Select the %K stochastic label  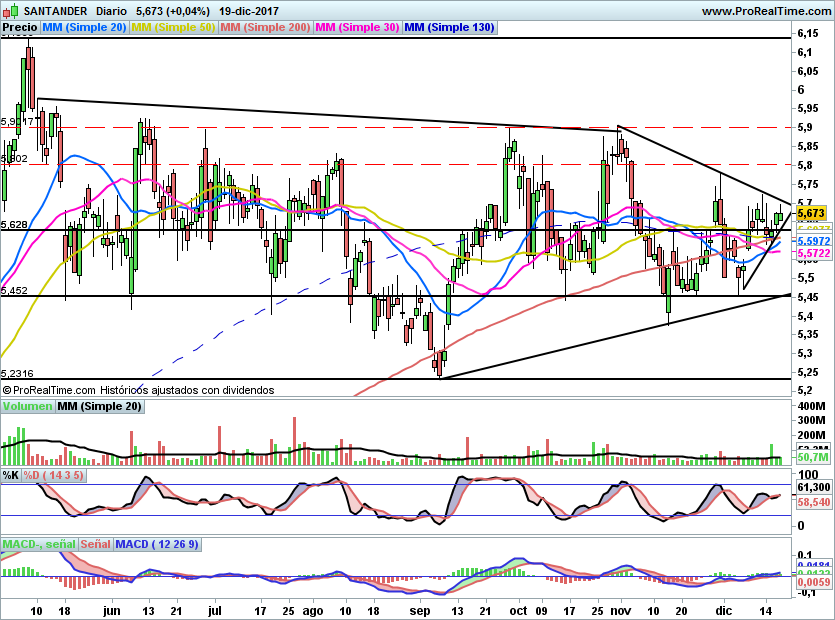tap(11, 475)
